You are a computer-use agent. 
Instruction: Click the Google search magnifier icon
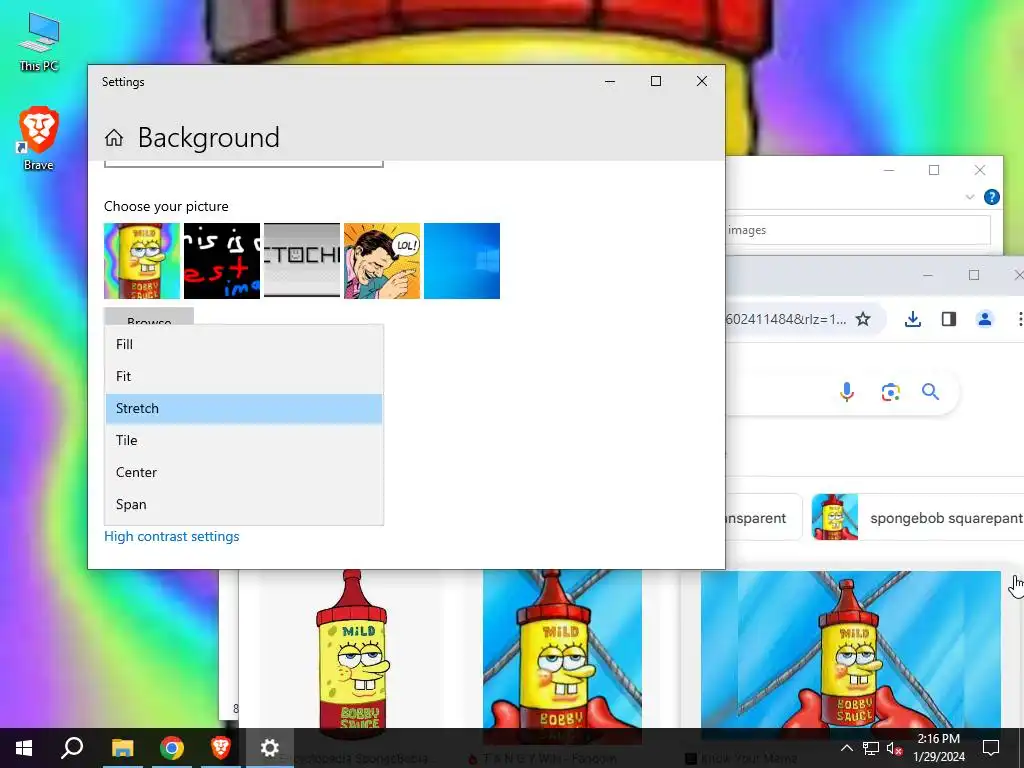931,392
